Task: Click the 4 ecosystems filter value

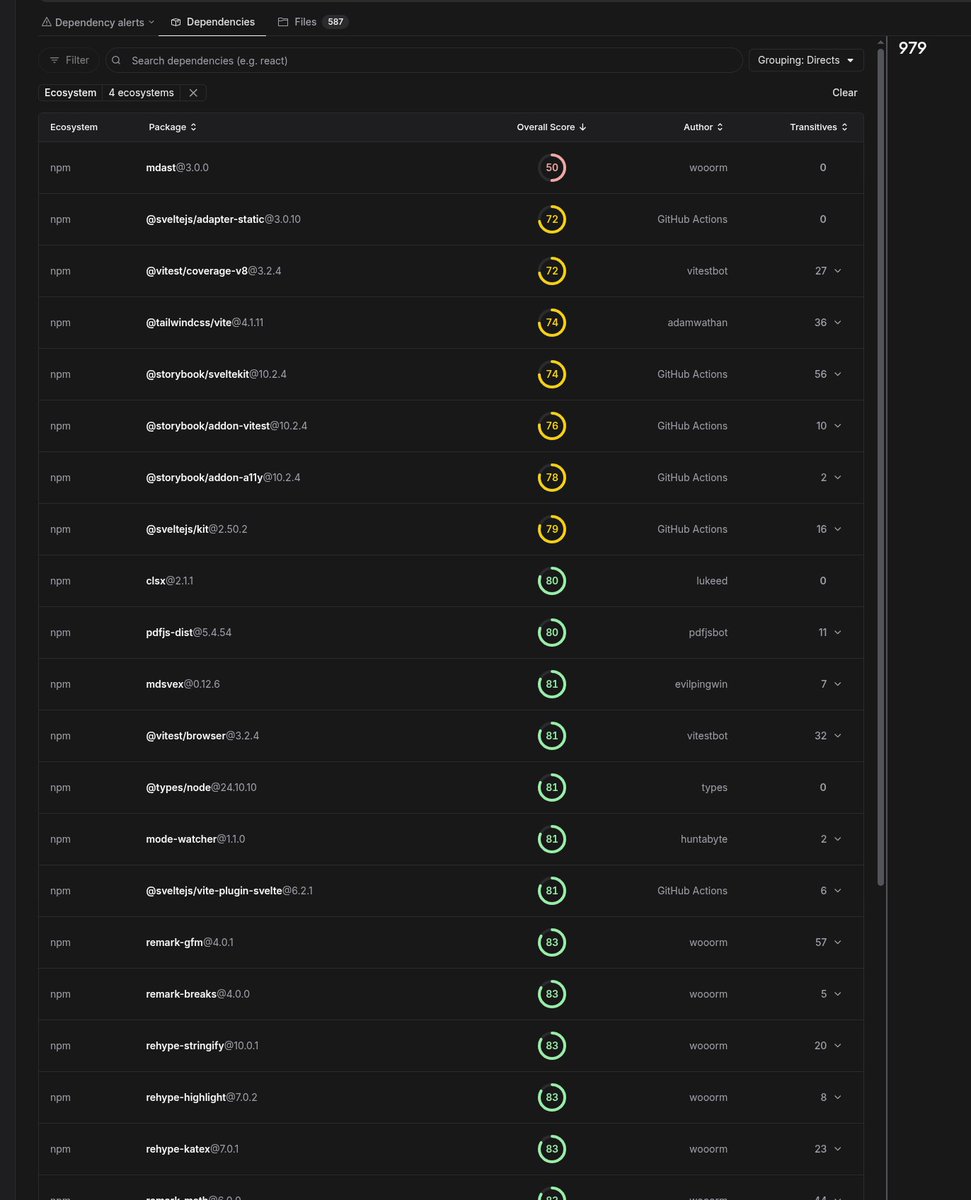Action: coord(141,93)
